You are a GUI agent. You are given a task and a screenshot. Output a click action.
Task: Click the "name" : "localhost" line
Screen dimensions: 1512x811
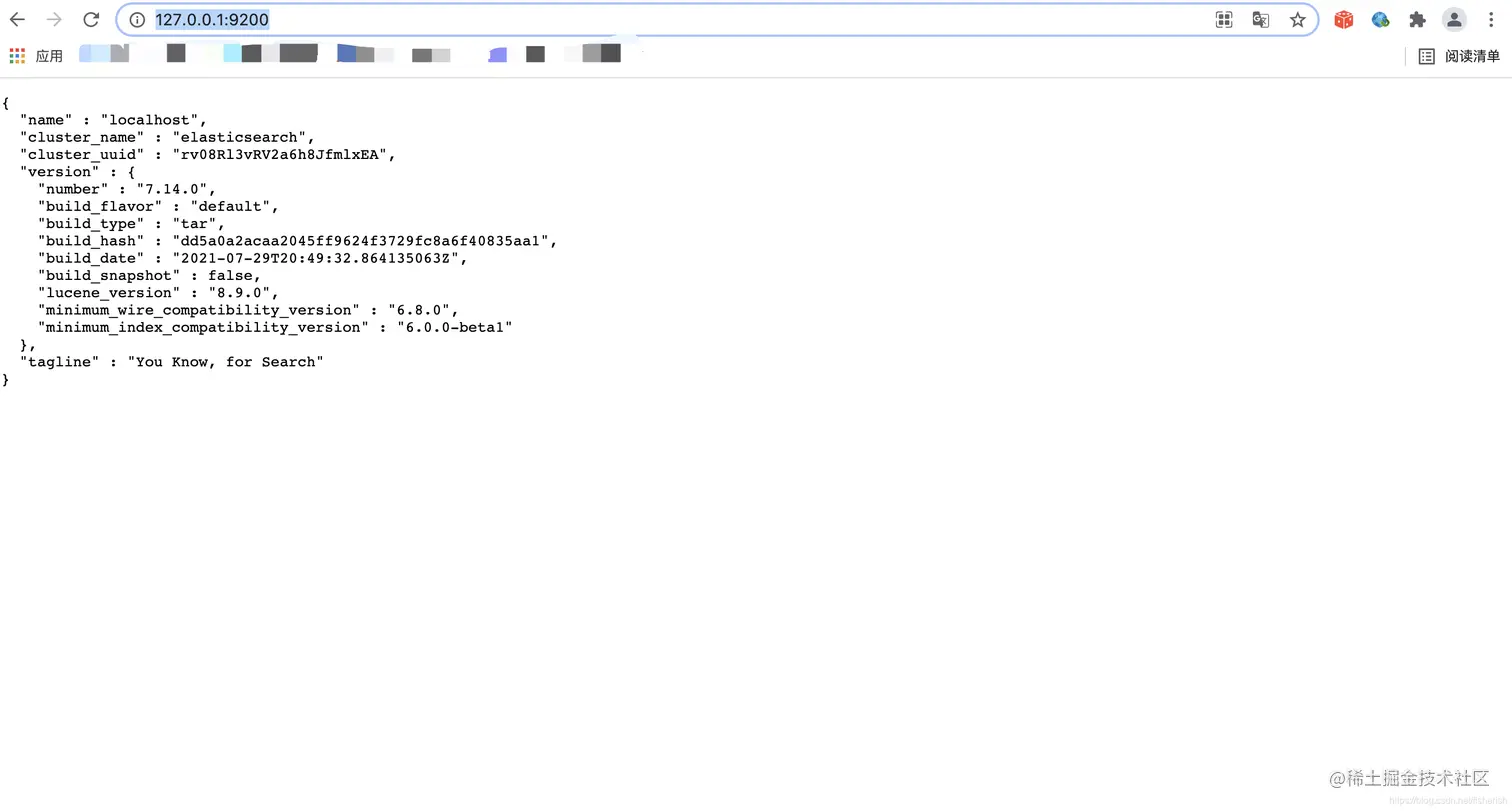[113, 120]
